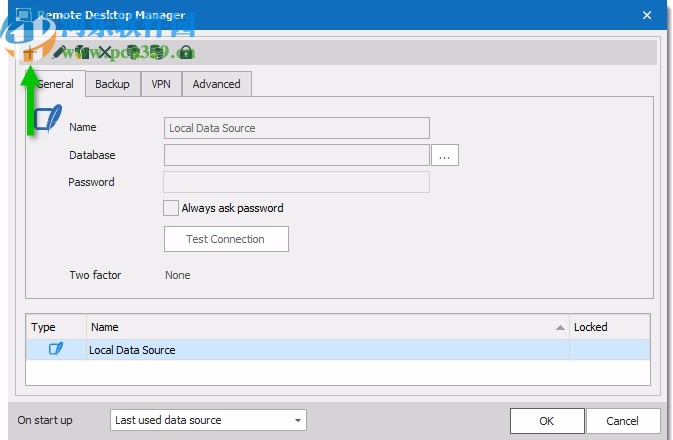Confirm with the OK button

pos(547,421)
